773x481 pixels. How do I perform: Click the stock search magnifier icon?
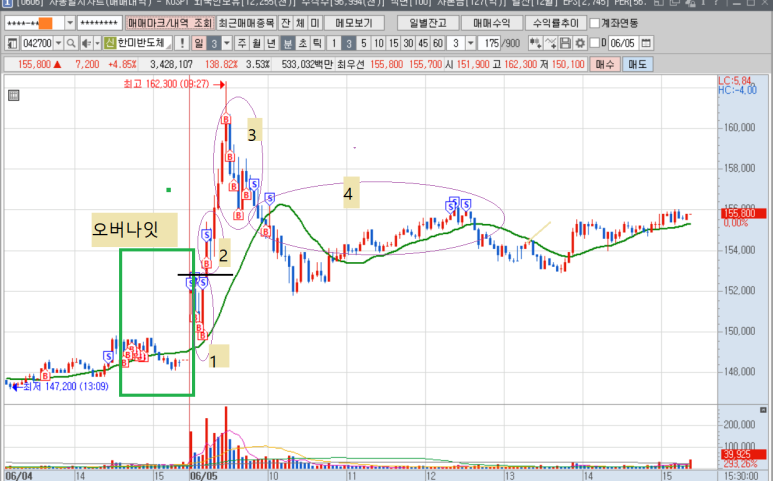point(71,43)
